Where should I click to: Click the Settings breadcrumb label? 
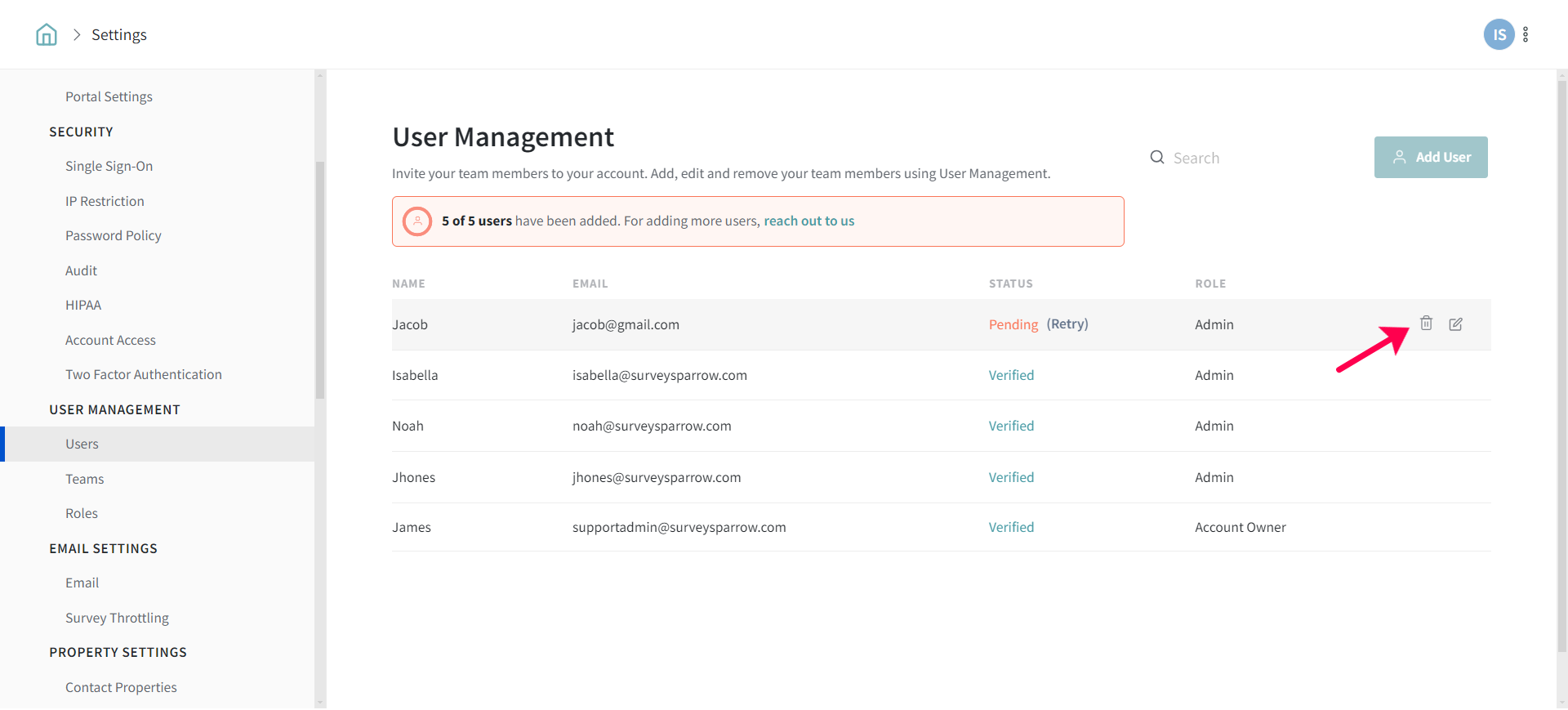pos(119,34)
